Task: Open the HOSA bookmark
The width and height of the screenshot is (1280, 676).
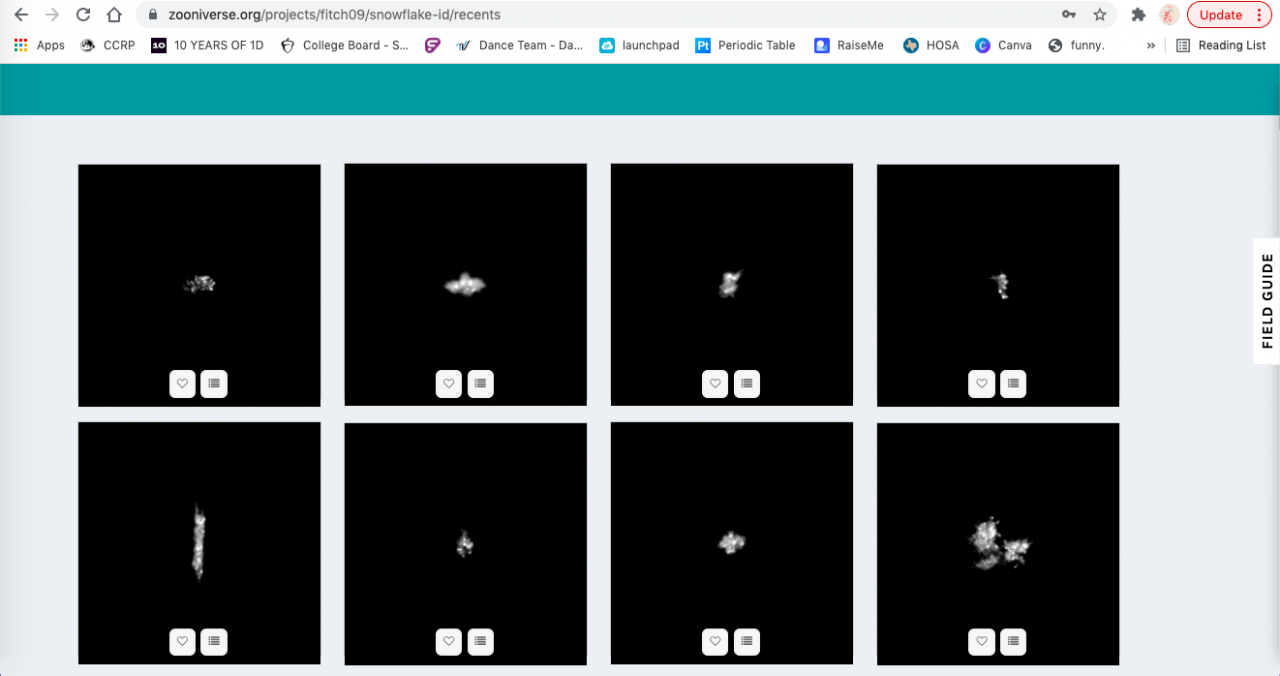Action: coord(931,45)
